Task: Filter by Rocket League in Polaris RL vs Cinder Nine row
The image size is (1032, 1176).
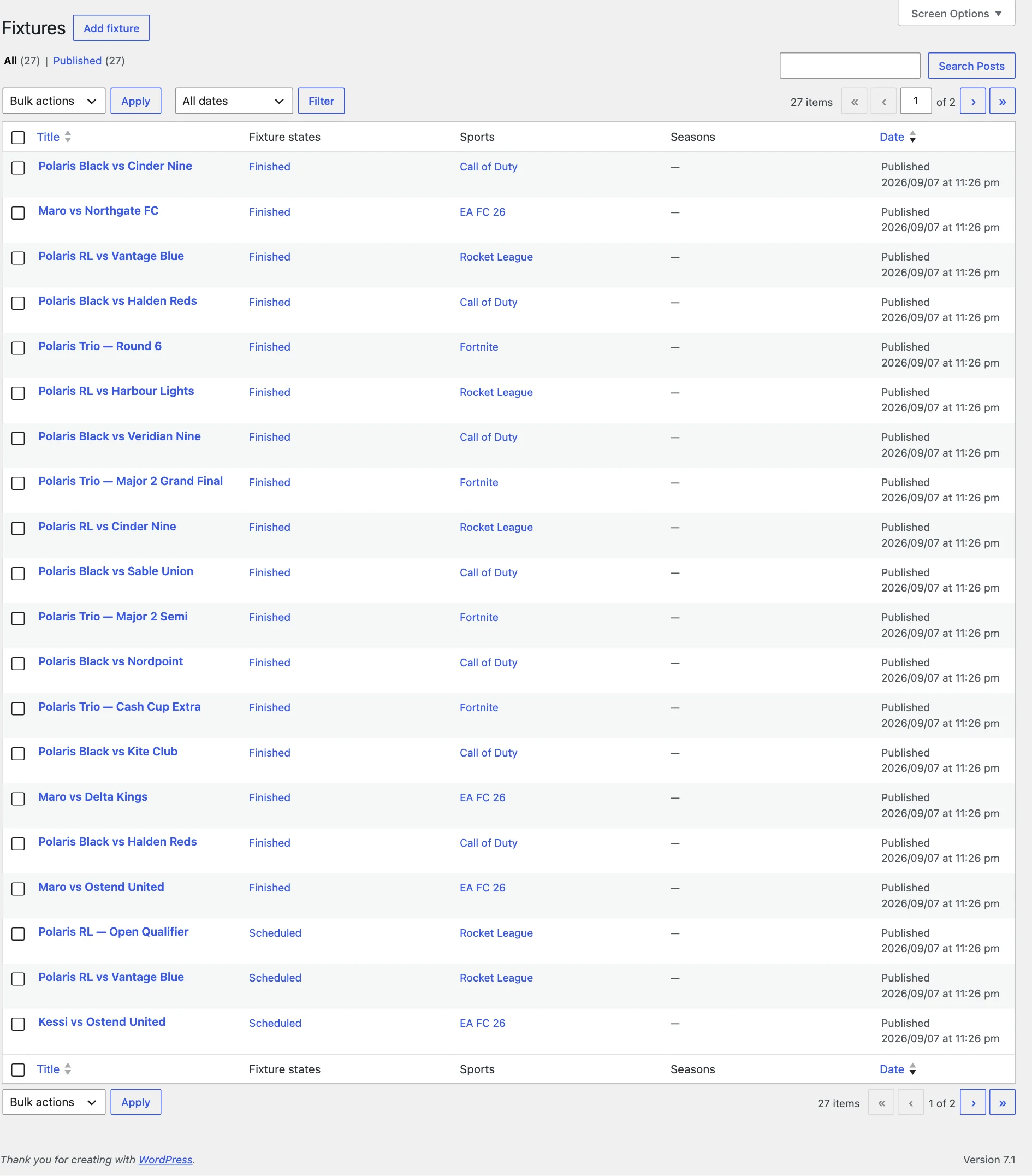Action: pyautogui.click(x=496, y=528)
